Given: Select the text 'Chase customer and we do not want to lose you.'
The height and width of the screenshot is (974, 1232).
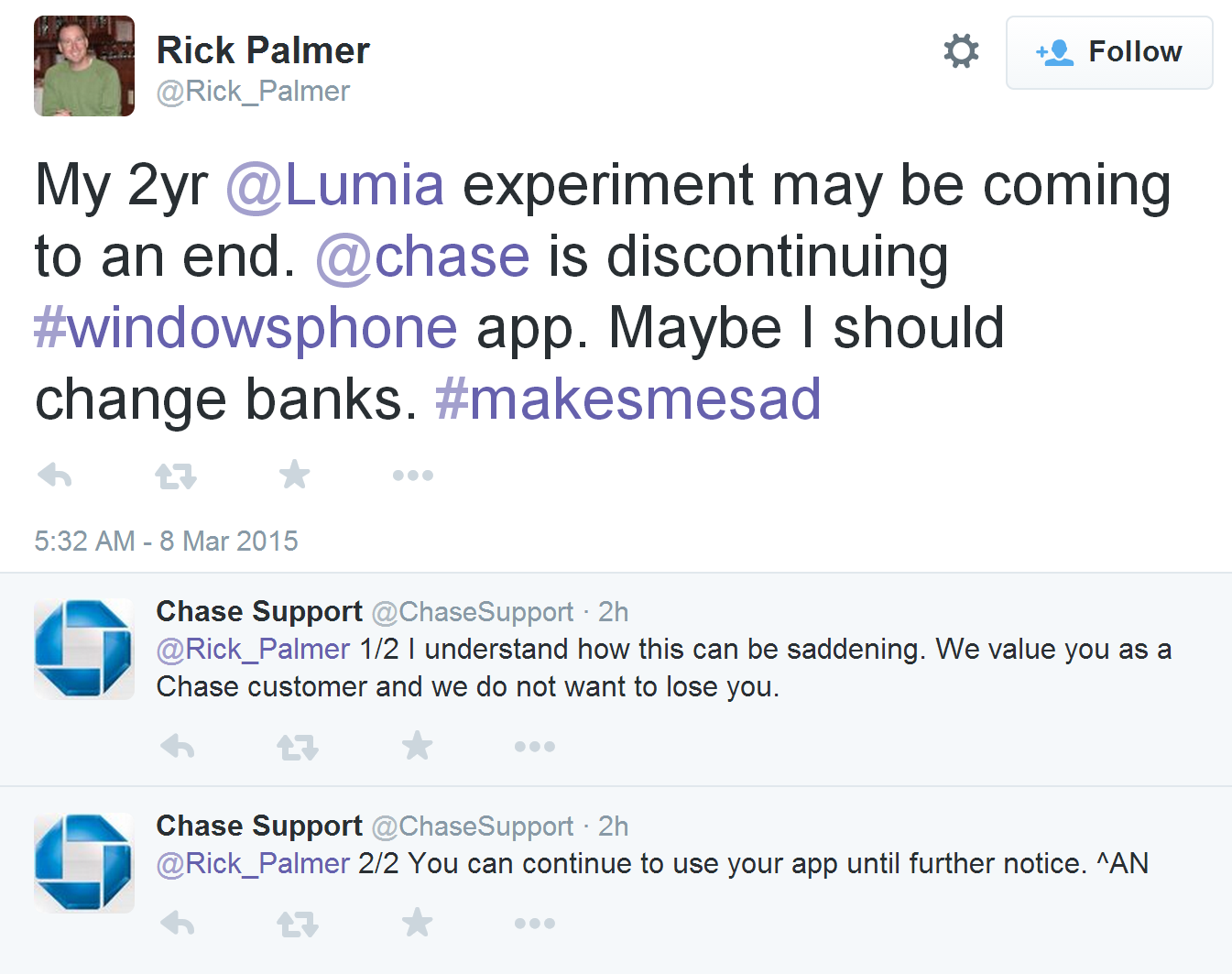Looking at the screenshot, I should point(468,687).
